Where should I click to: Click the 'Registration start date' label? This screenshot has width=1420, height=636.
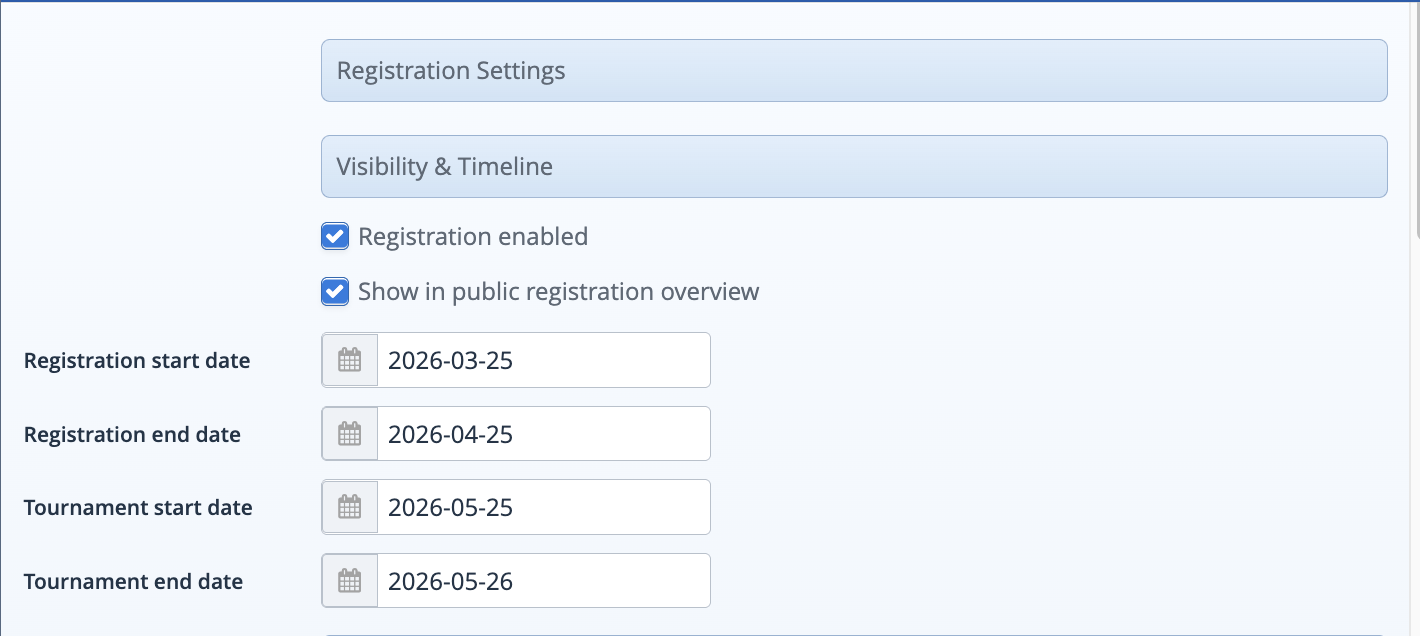137,360
